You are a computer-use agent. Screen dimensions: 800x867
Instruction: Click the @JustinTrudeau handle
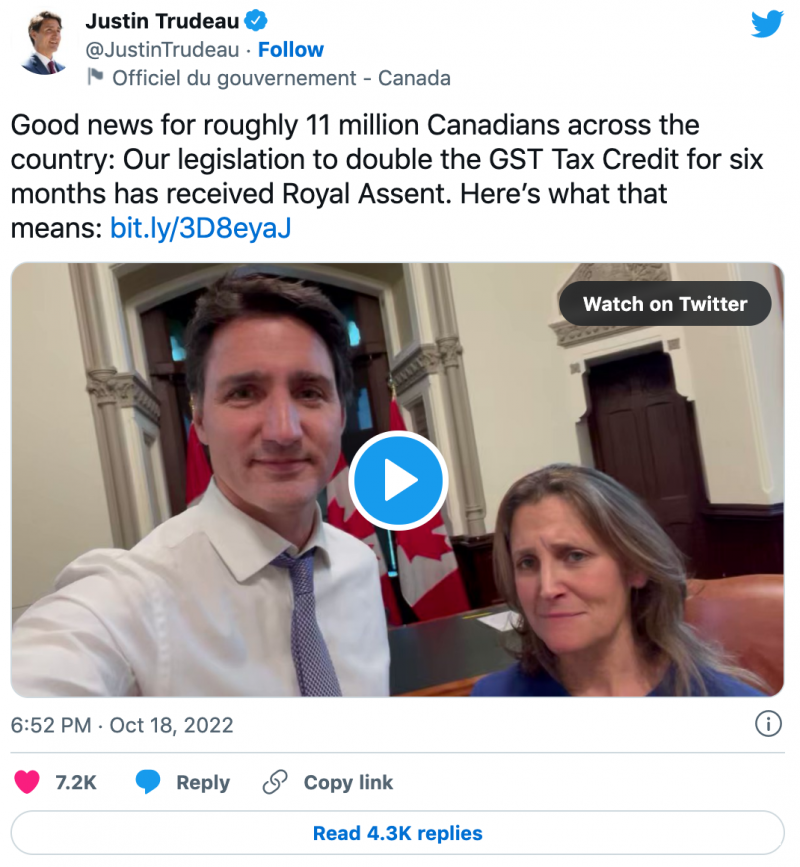tap(162, 49)
